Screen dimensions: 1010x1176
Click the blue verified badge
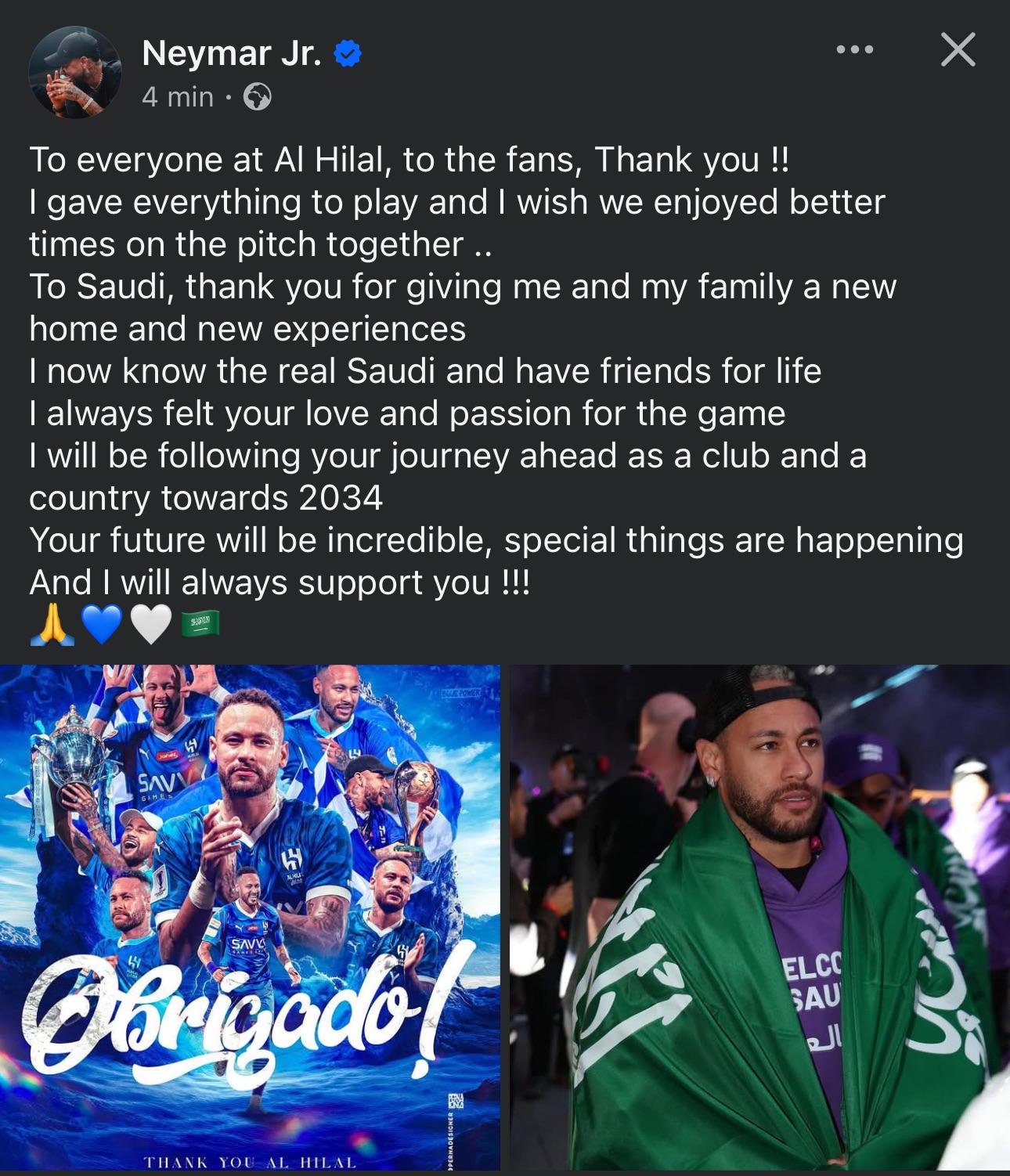pos(348,53)
